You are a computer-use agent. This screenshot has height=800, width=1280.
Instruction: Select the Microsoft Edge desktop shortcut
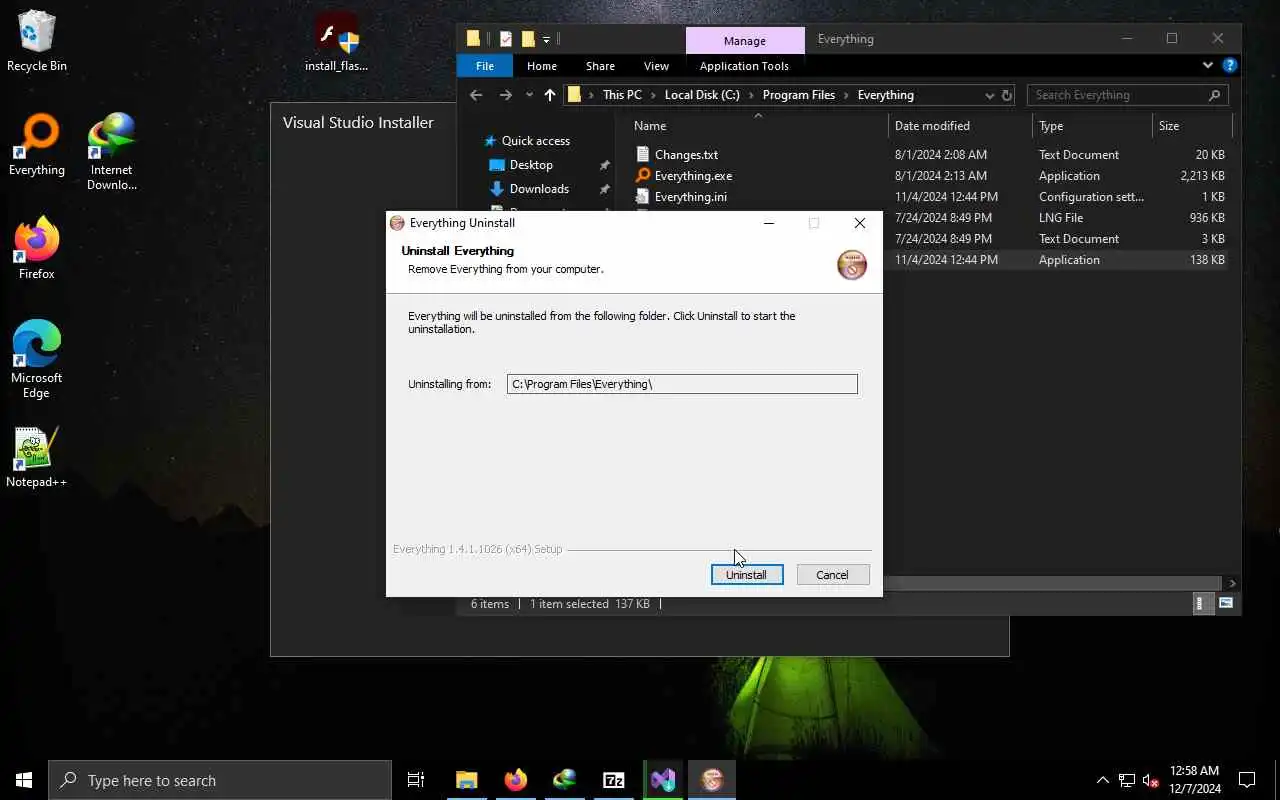37,360
